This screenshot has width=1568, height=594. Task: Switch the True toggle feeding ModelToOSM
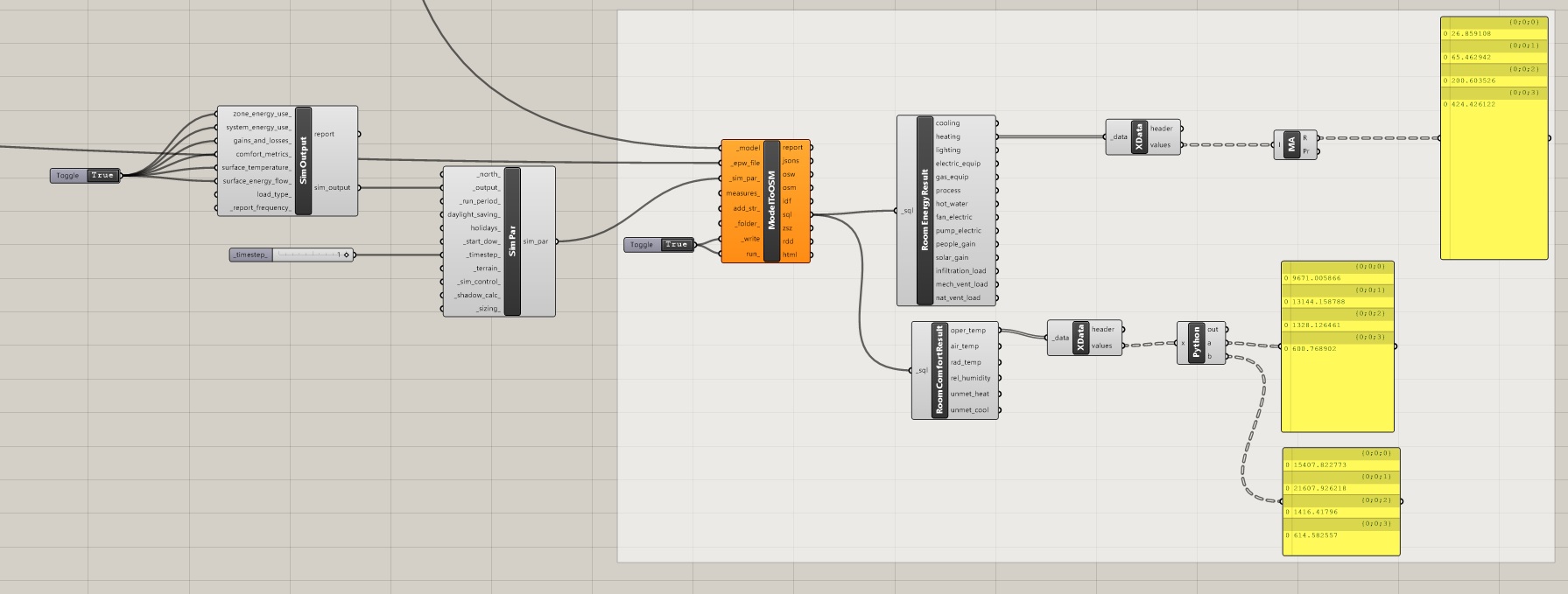[x=676, y=245]
